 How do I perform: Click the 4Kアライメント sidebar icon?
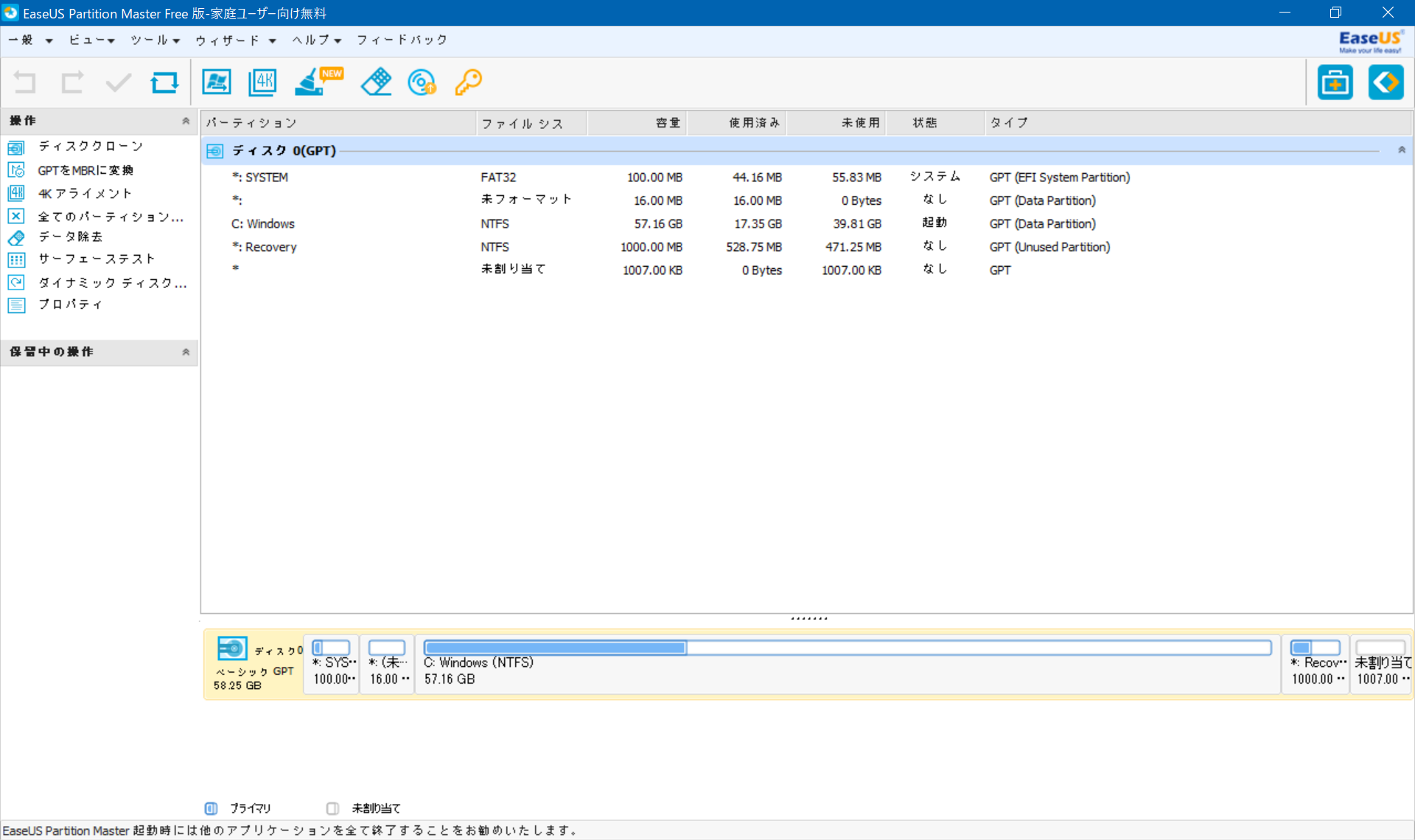[x=16, y=193]
